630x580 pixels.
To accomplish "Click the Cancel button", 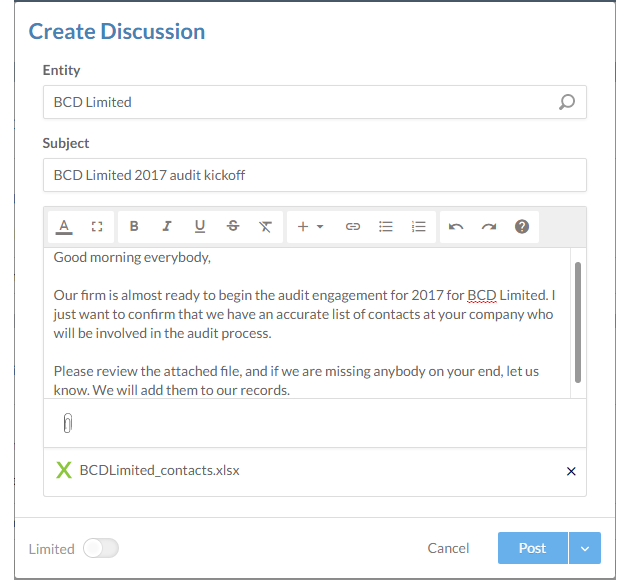I will click(x=448, y=548).
